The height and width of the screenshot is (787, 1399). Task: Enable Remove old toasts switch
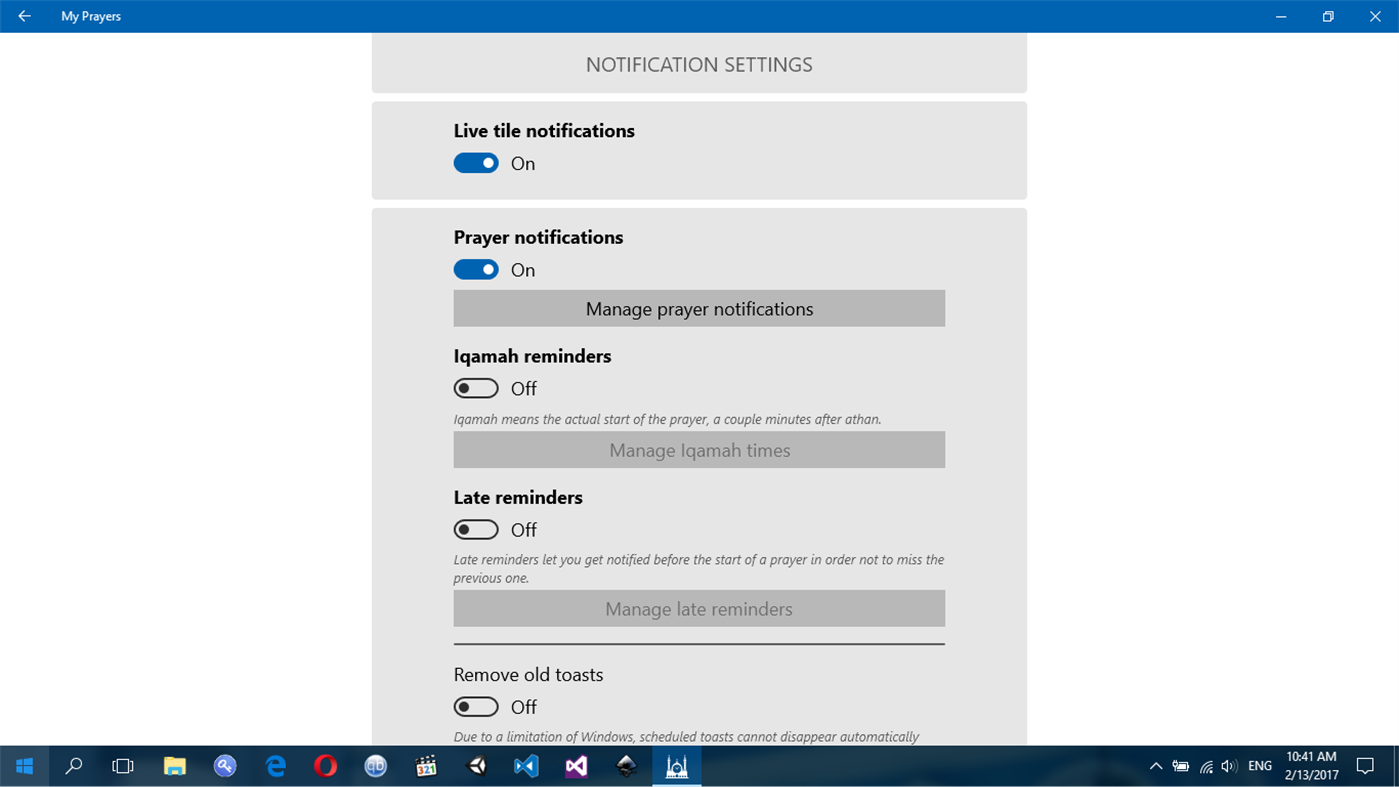coord(476,707)
